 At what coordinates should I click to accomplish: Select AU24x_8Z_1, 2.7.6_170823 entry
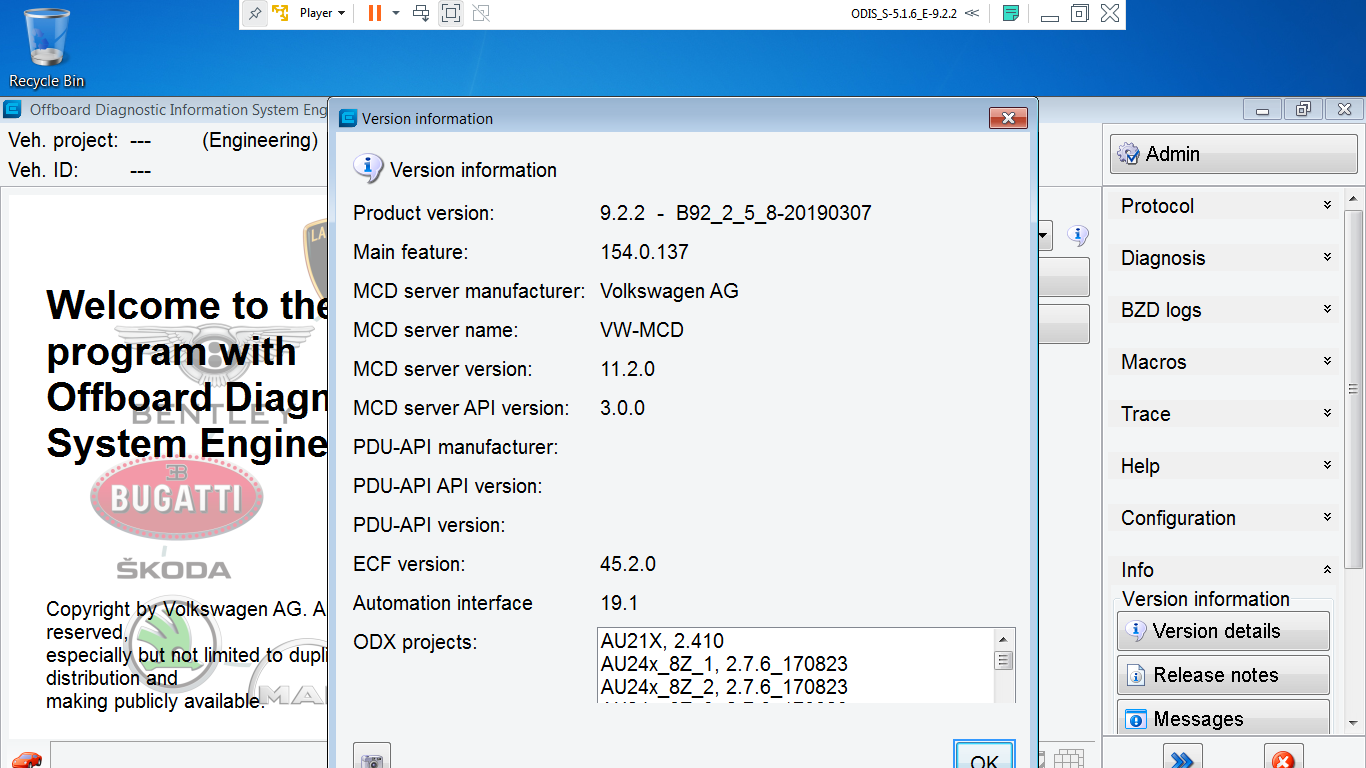pyautogui.click(x=724, y=664)
